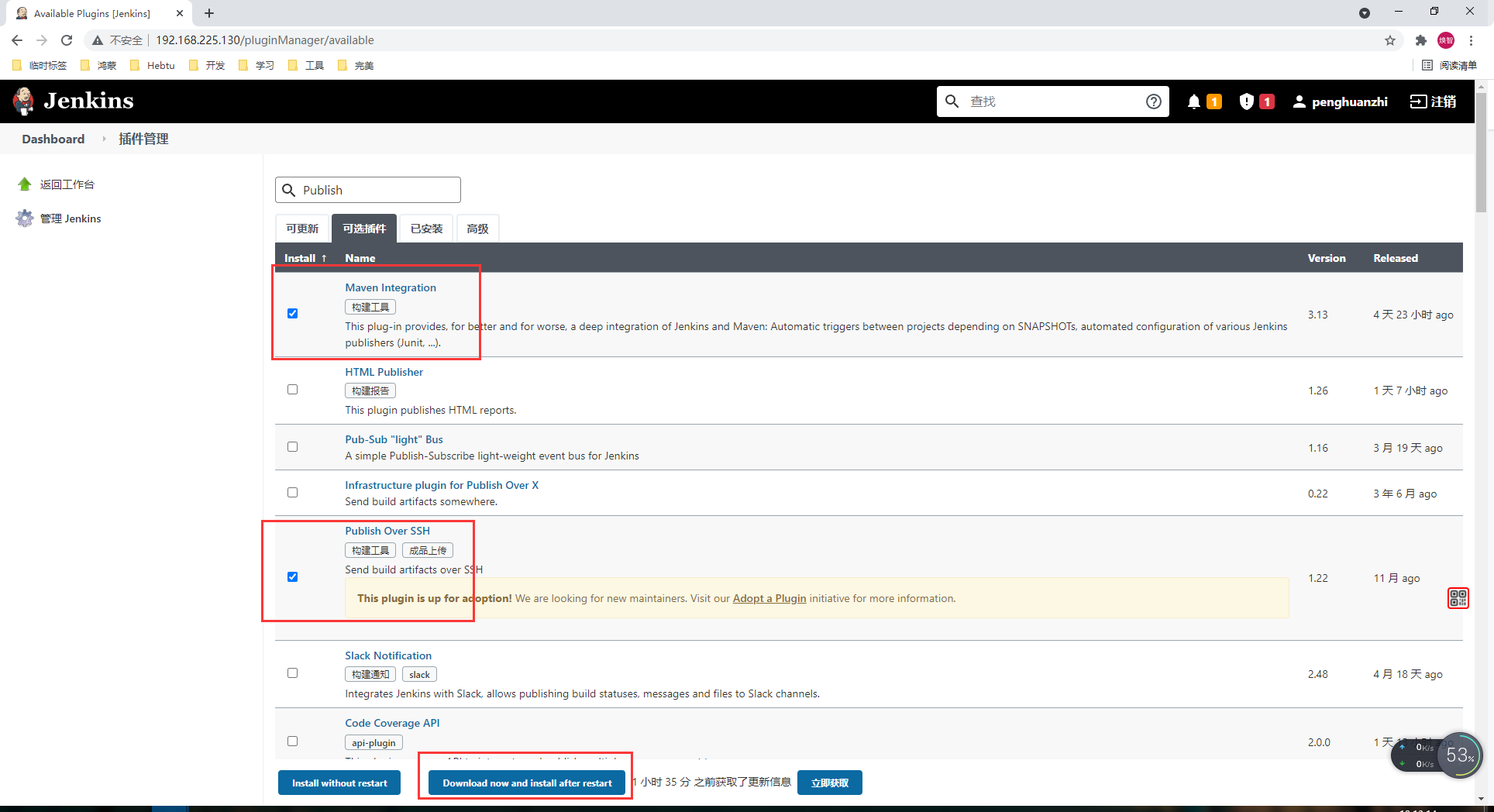Click the 返回工作台 green arrow icon
Viewport: 1494px width, 812px height.
25,184
